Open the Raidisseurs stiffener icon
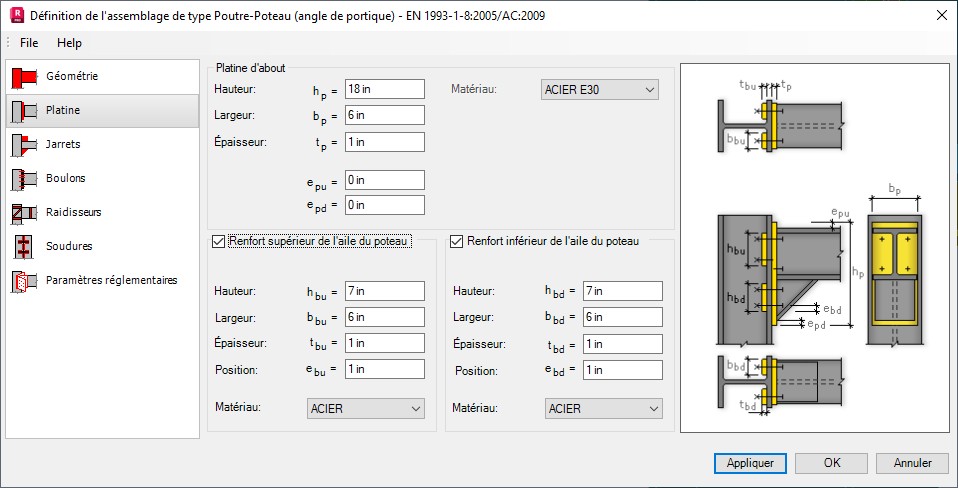This screenshot has height=488, width=958. click(23, 213)
